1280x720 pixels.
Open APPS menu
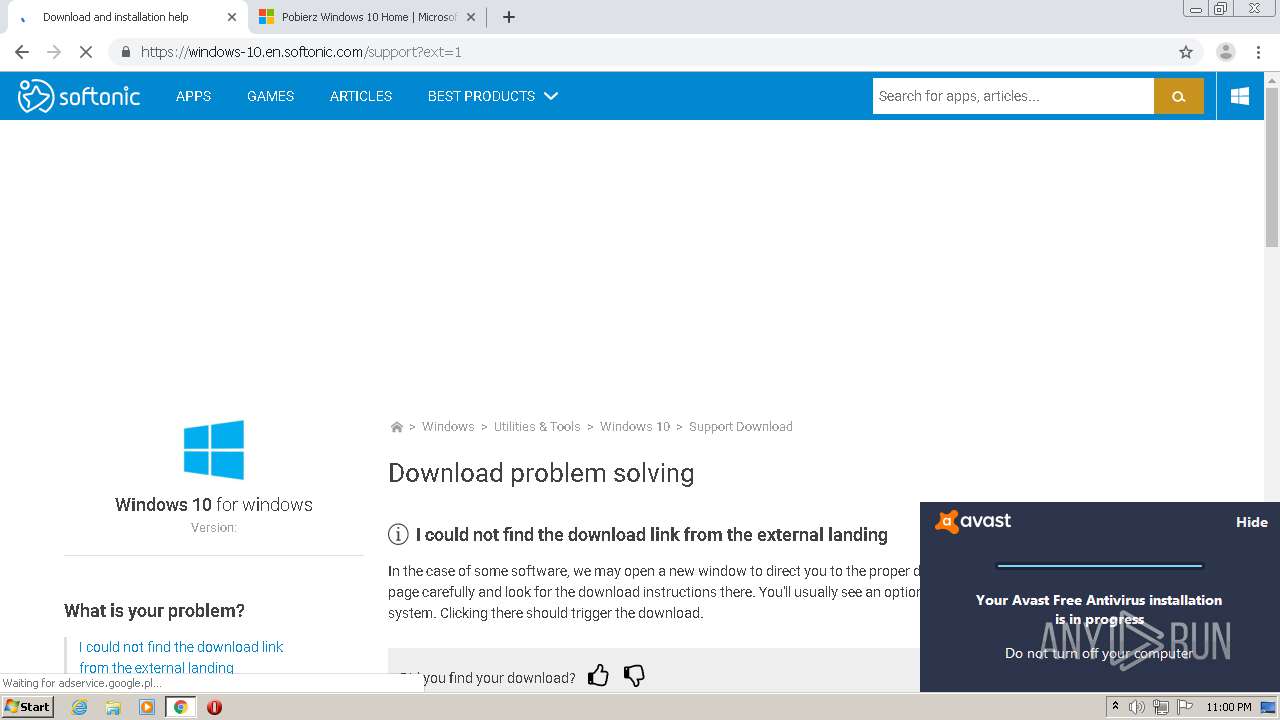(193, 96)
